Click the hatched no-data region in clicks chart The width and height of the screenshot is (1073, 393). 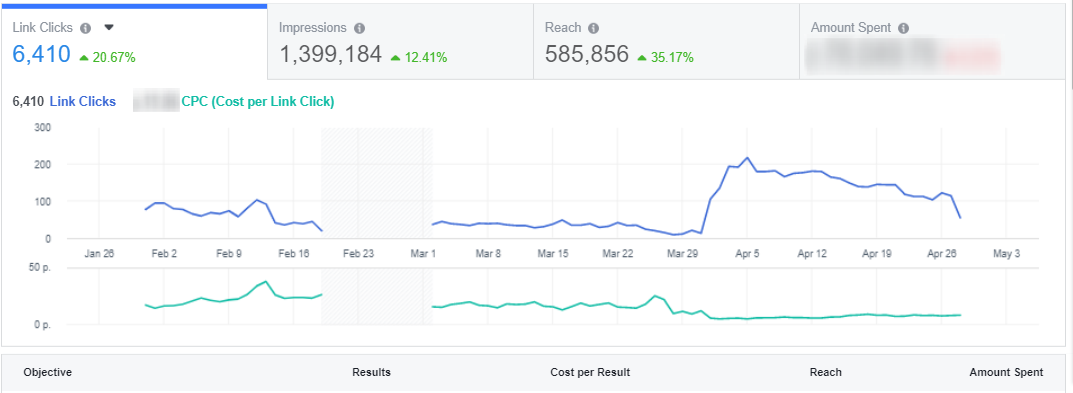coord(377,183)
